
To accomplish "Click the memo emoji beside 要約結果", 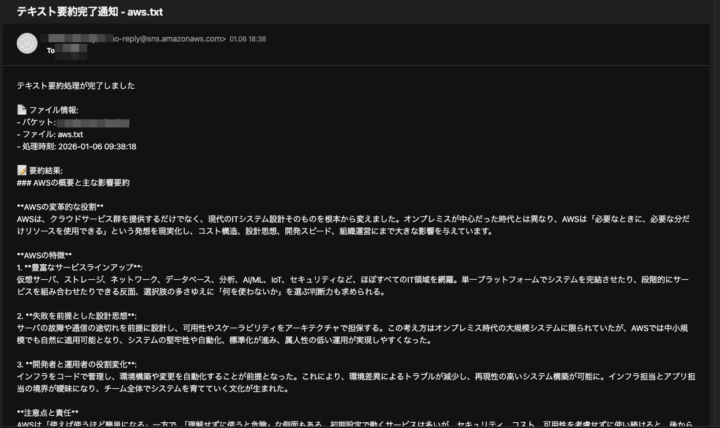I will point(22,170).
